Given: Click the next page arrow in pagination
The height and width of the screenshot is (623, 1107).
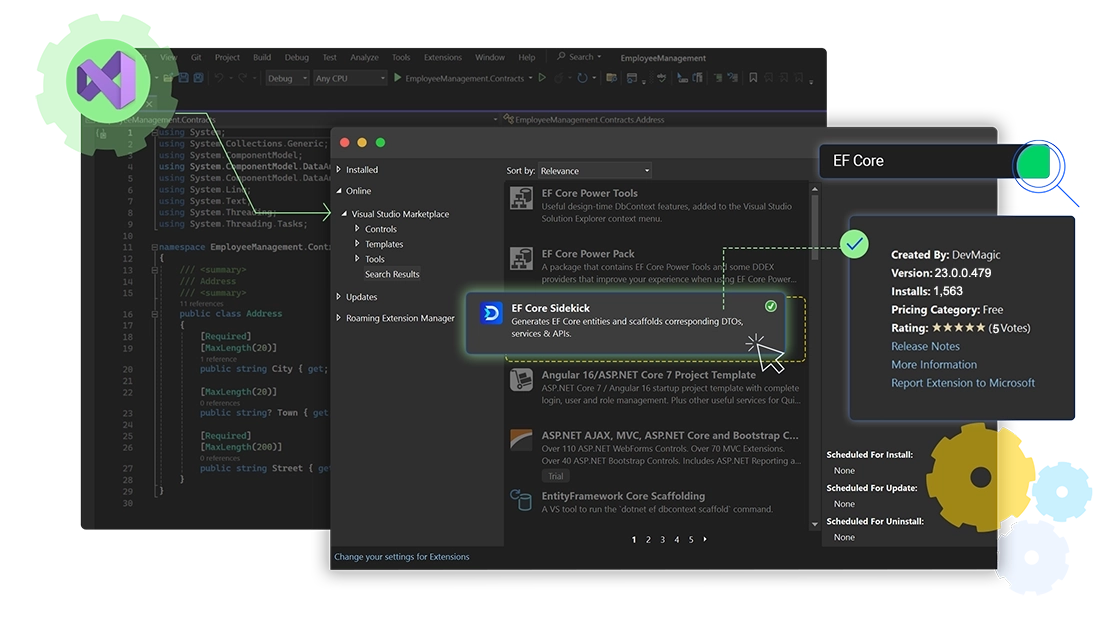Looking at the screenshot, I should (x=705, y=540).
